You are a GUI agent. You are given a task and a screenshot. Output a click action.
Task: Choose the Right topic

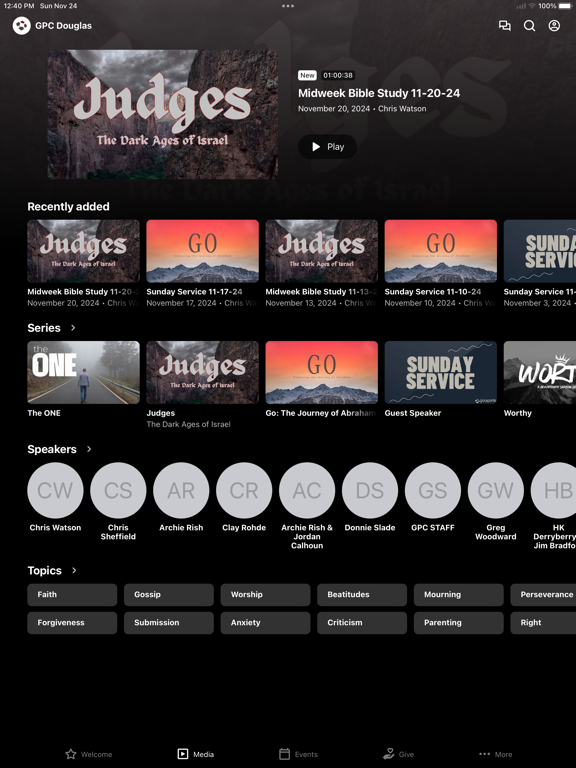click(543, 623)
